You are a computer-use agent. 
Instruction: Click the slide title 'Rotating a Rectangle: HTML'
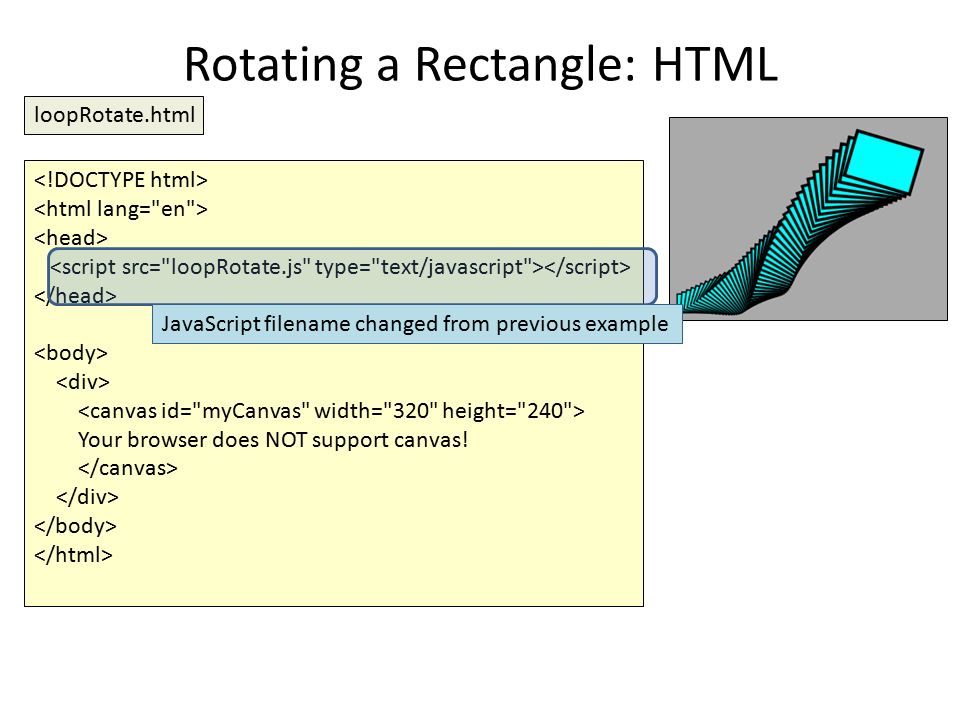click(x=481, y=65)
